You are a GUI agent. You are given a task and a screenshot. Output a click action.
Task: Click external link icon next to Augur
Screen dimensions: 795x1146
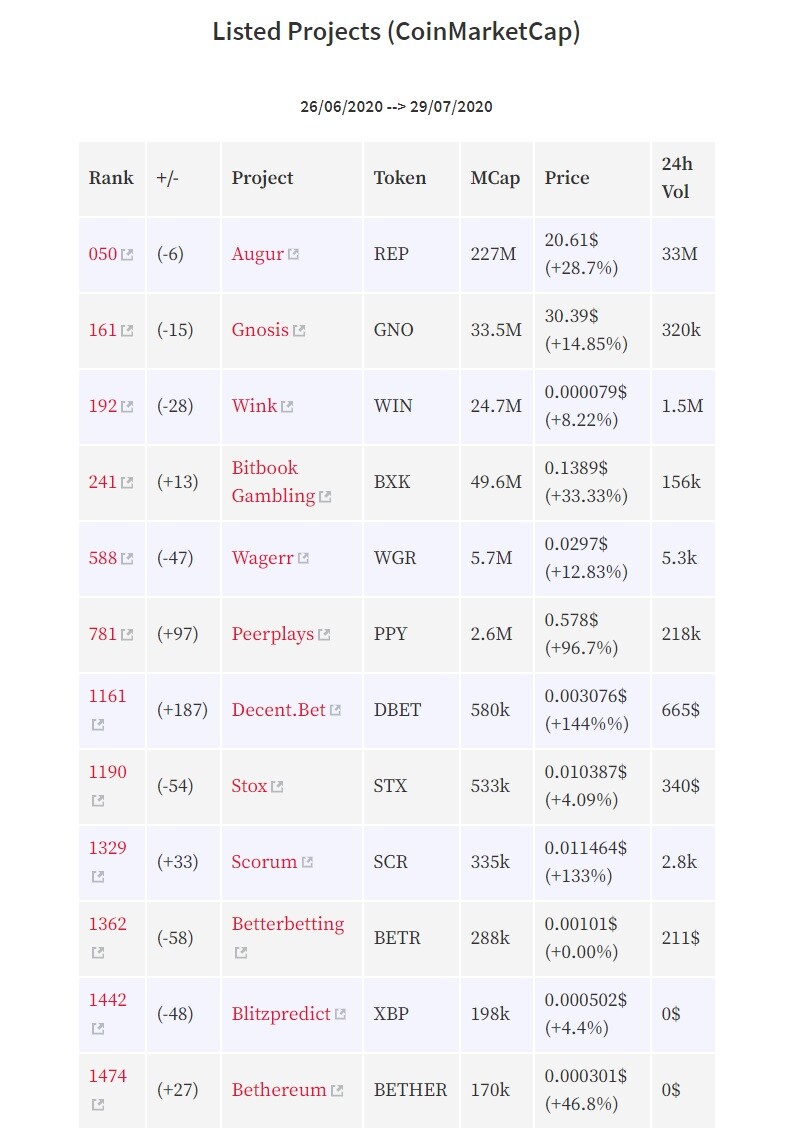293,254
